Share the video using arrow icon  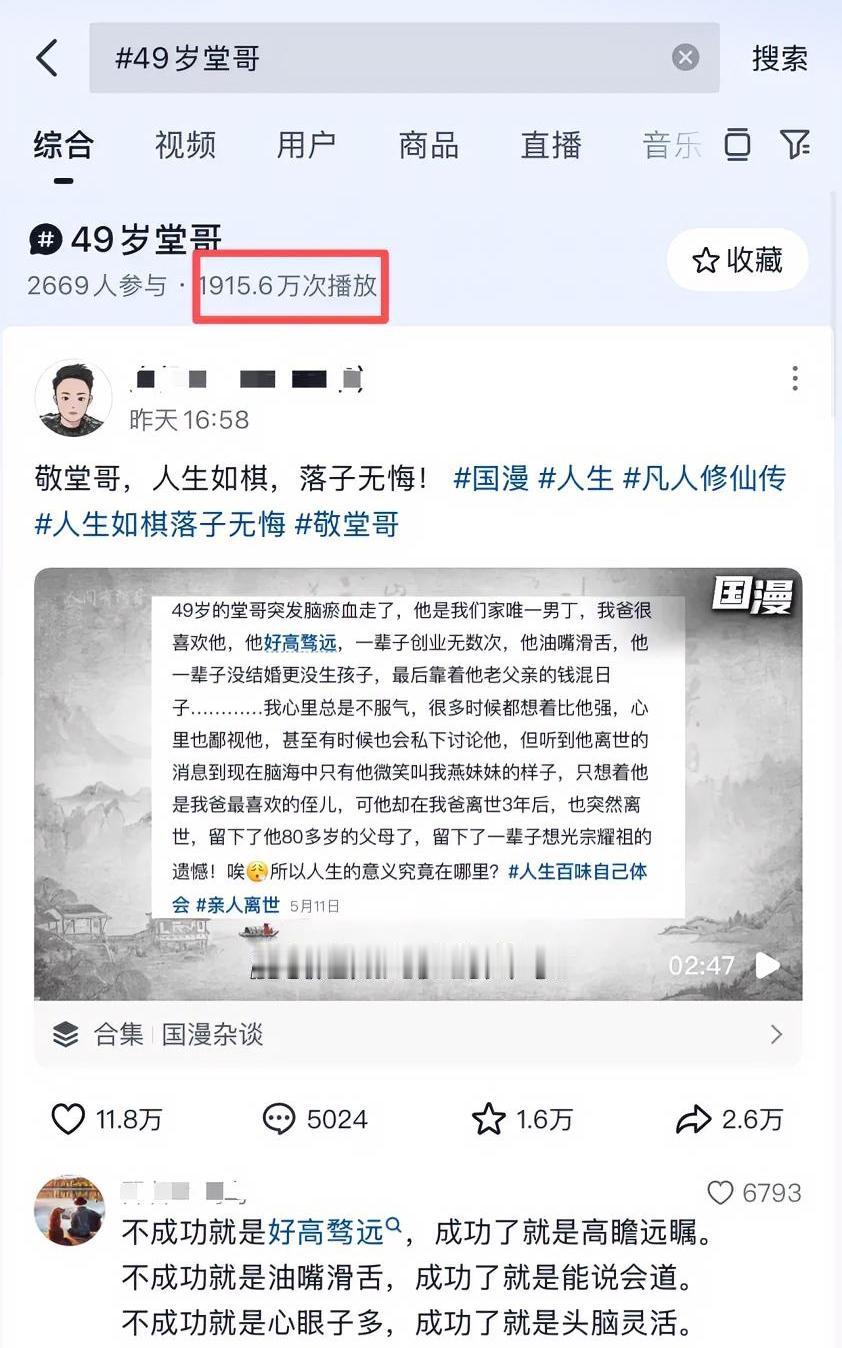(x=693, y=1119)
